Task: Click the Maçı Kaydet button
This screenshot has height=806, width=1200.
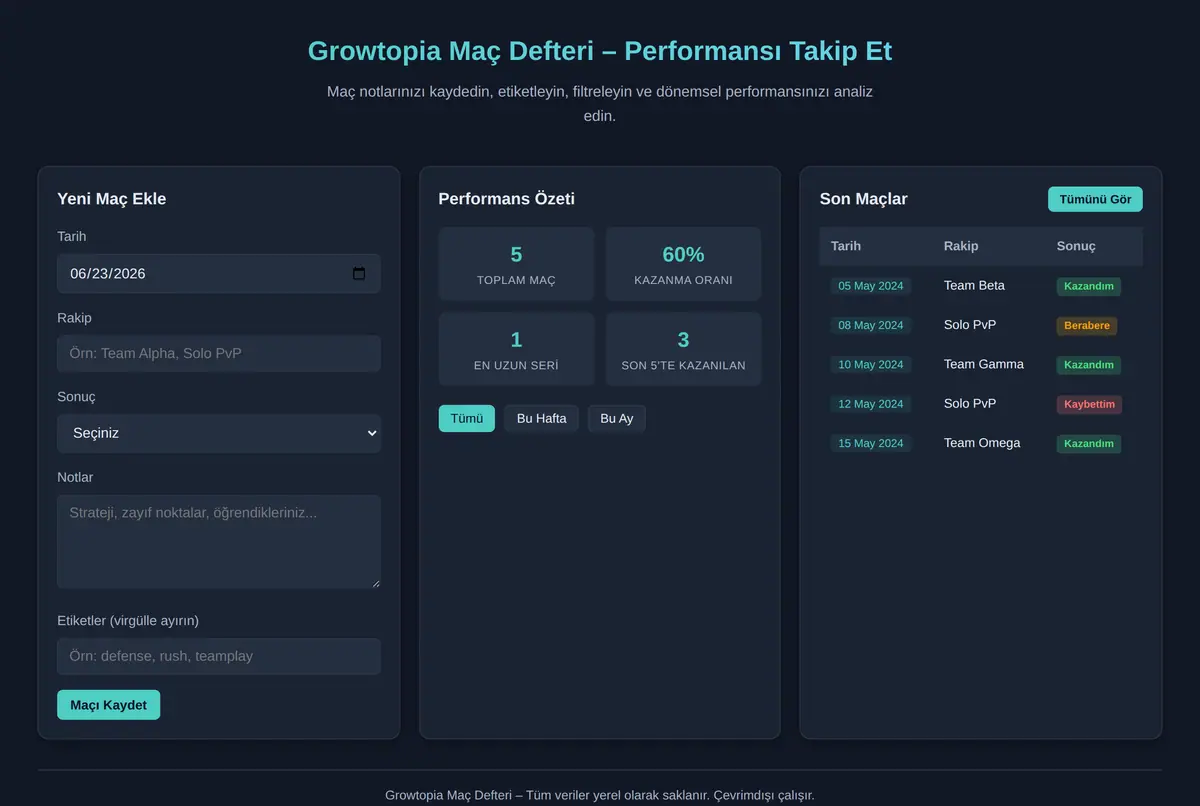Action: (108, 705)
